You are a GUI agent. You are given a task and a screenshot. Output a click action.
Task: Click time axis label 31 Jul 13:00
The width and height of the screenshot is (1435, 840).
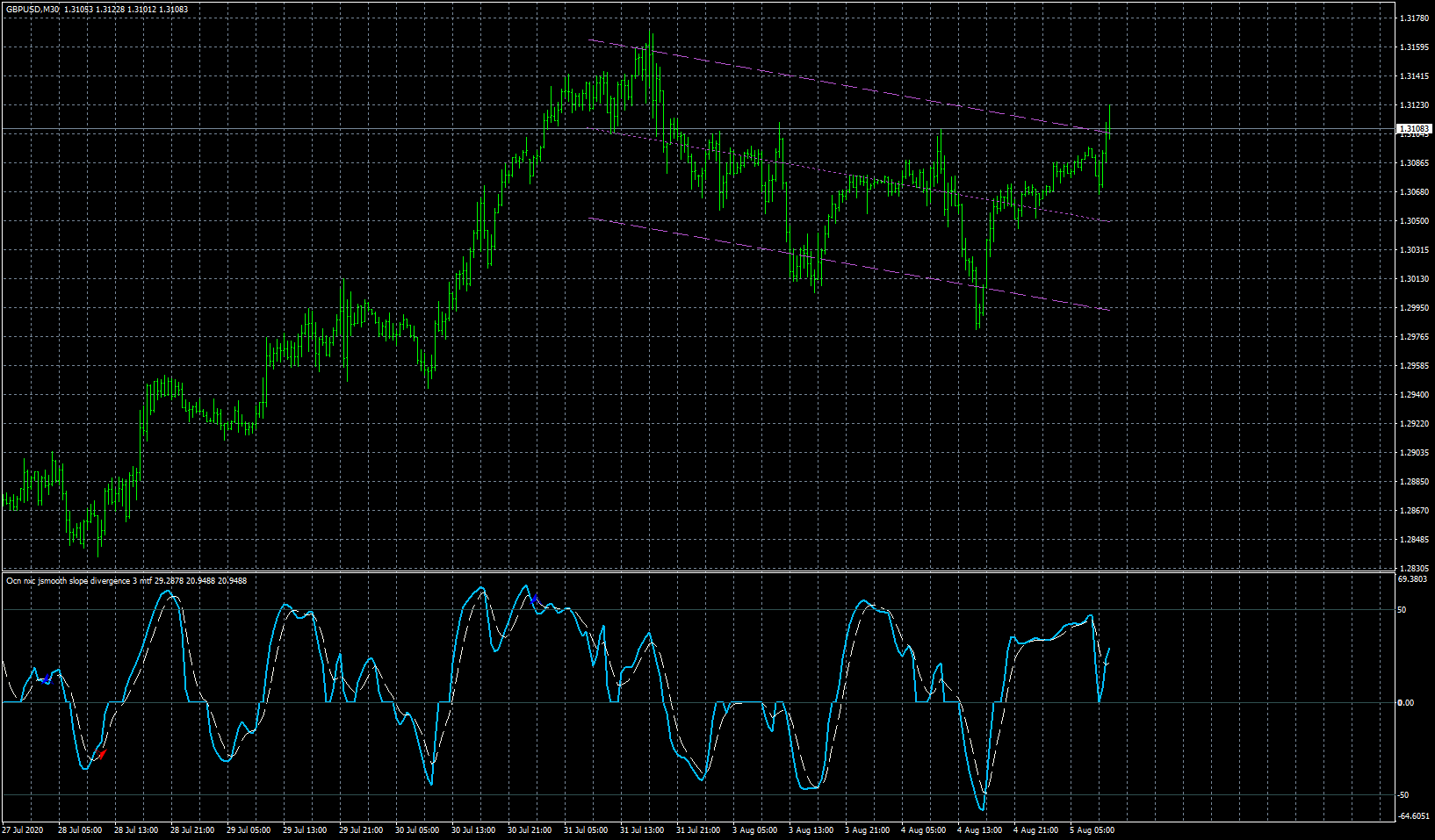coord(642,830)
